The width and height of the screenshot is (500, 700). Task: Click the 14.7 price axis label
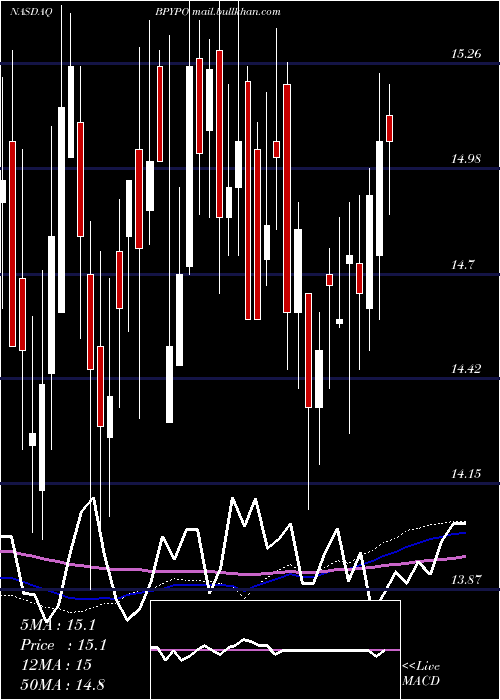coord(462,265)
